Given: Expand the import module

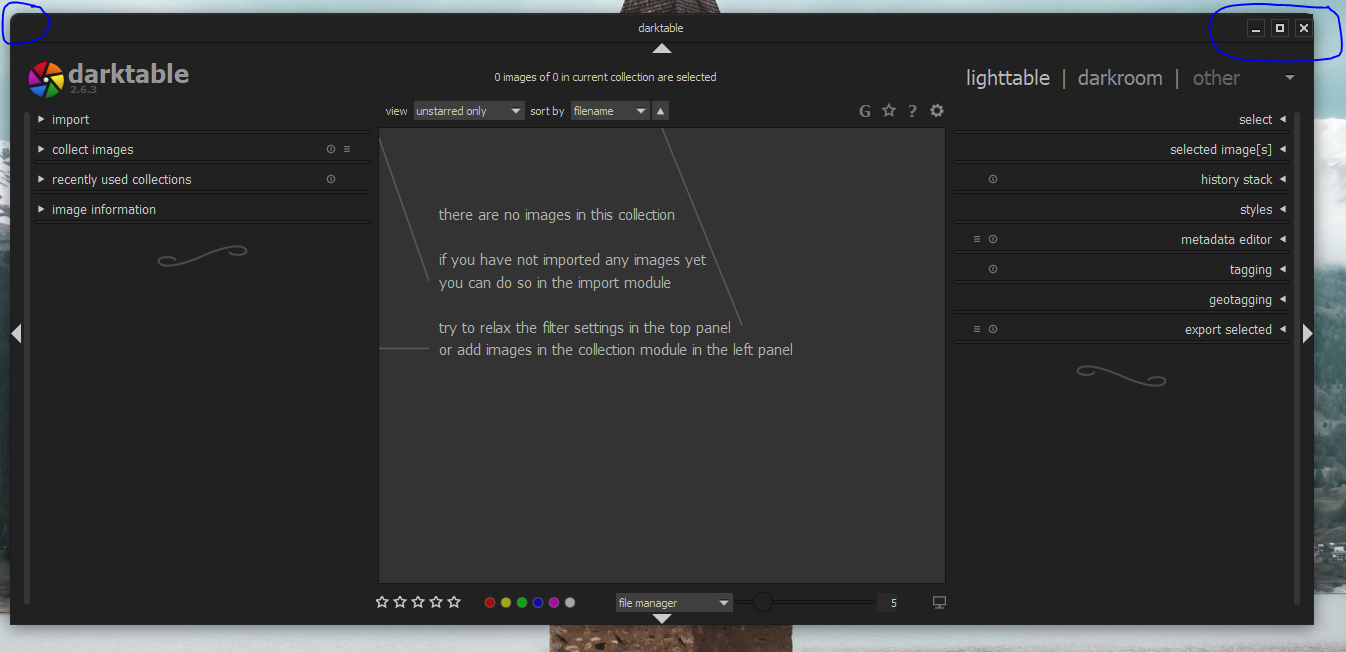Looking at the screenshot, I should tap(70, 119).
